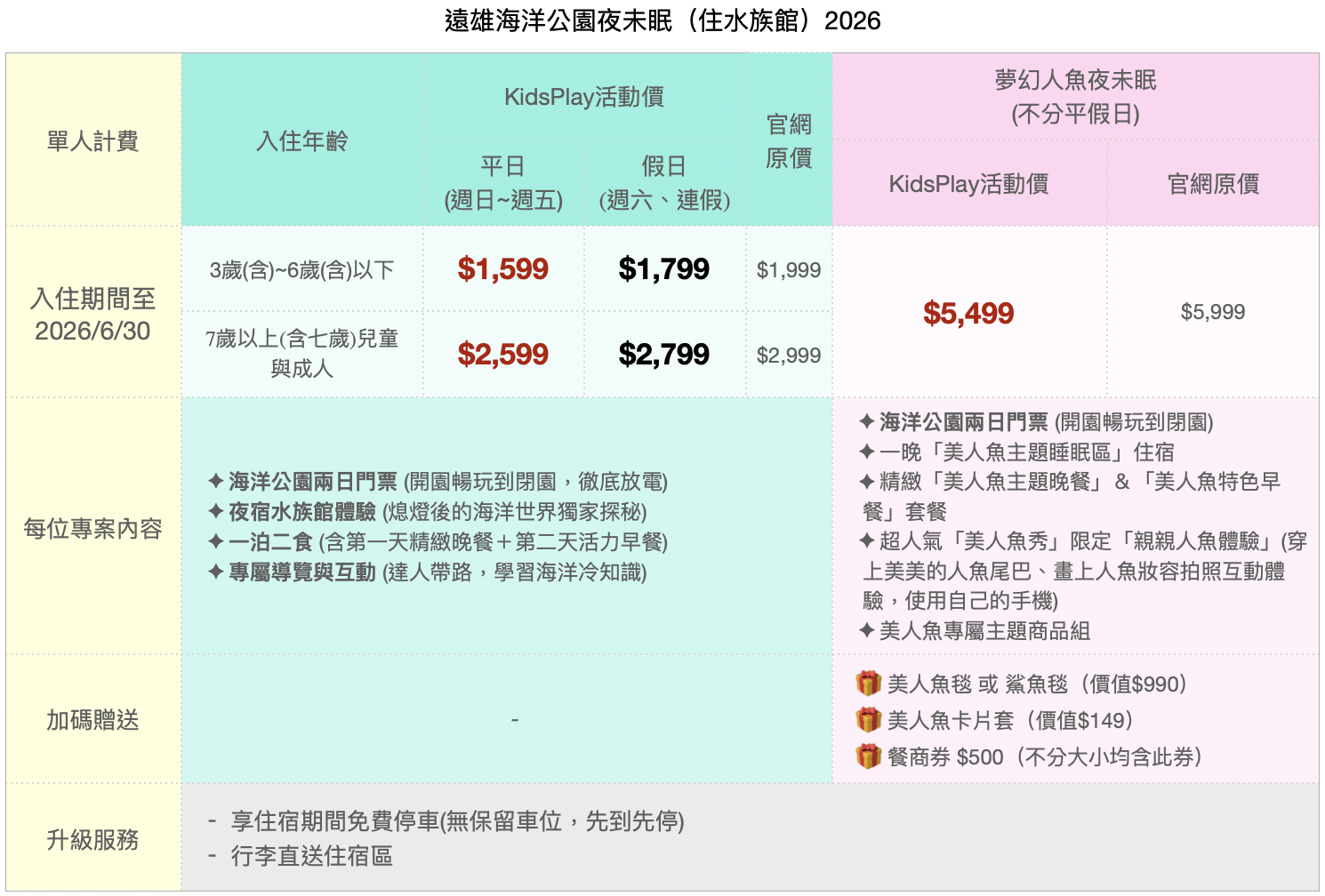Screen dimensions: 1325x896
Task: Select the star bullet before 一泊二食
Action: [x=215, y=542]
